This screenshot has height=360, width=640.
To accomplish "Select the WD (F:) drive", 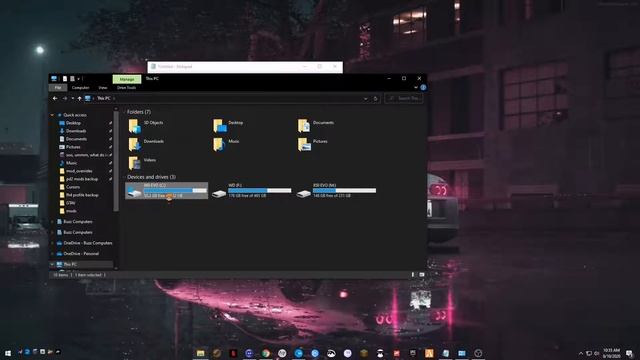I will coord(251,191).
